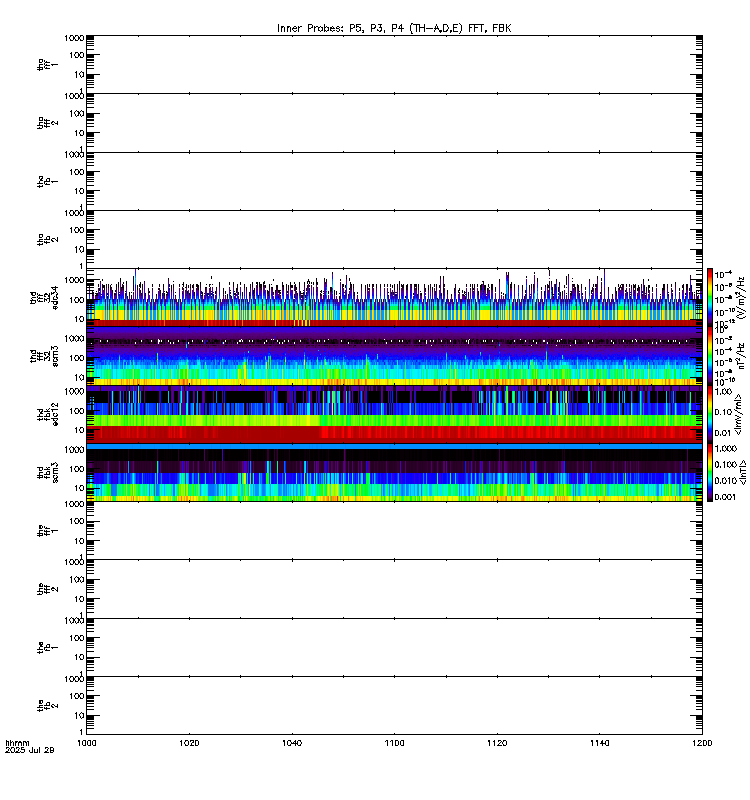Click the '2025 Jul' date label
The width and height of the screenshot is (750, 800).
(24, 750)
